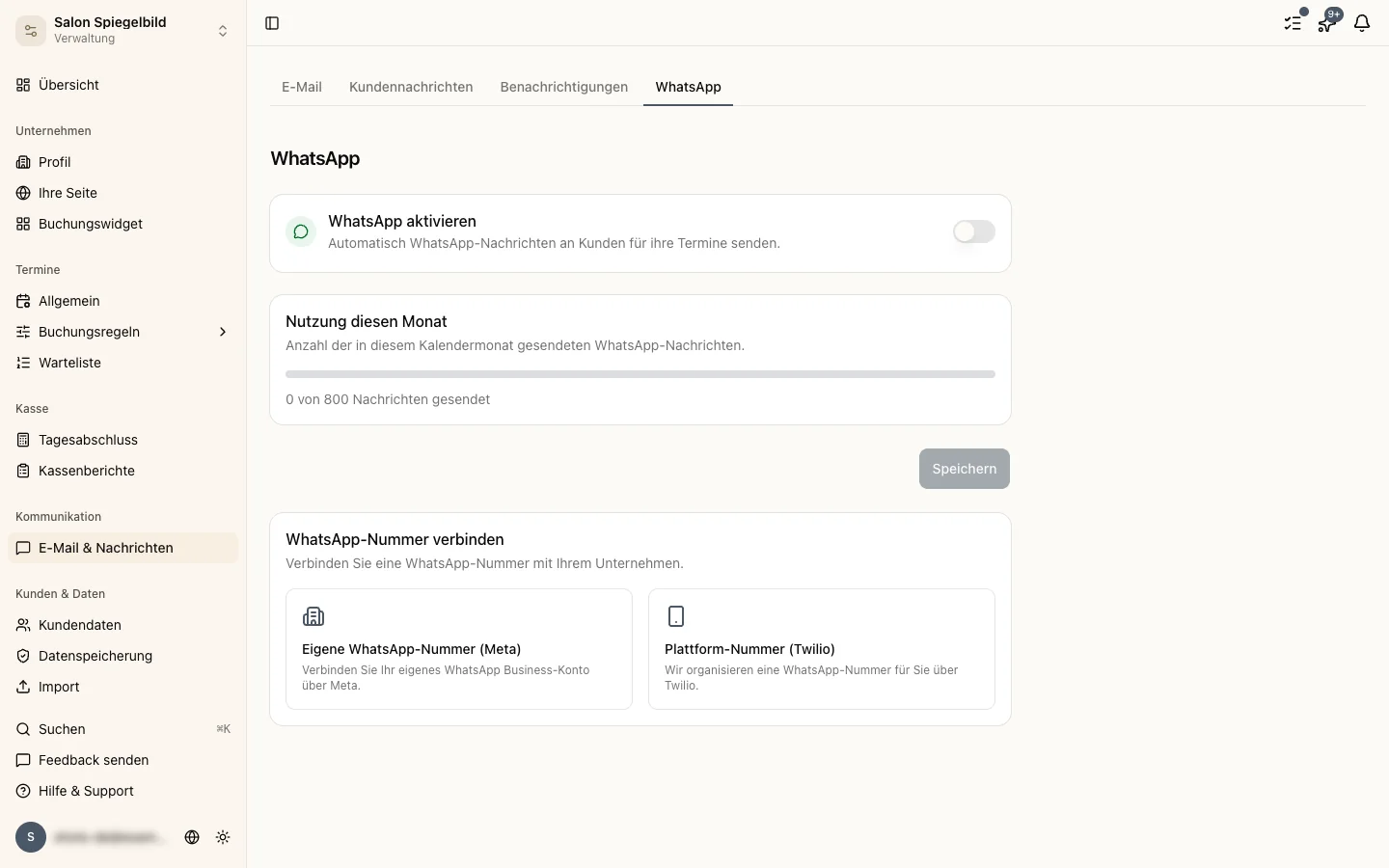Open the Salon Spiegelbild workspace switcher

coord(123,31)
